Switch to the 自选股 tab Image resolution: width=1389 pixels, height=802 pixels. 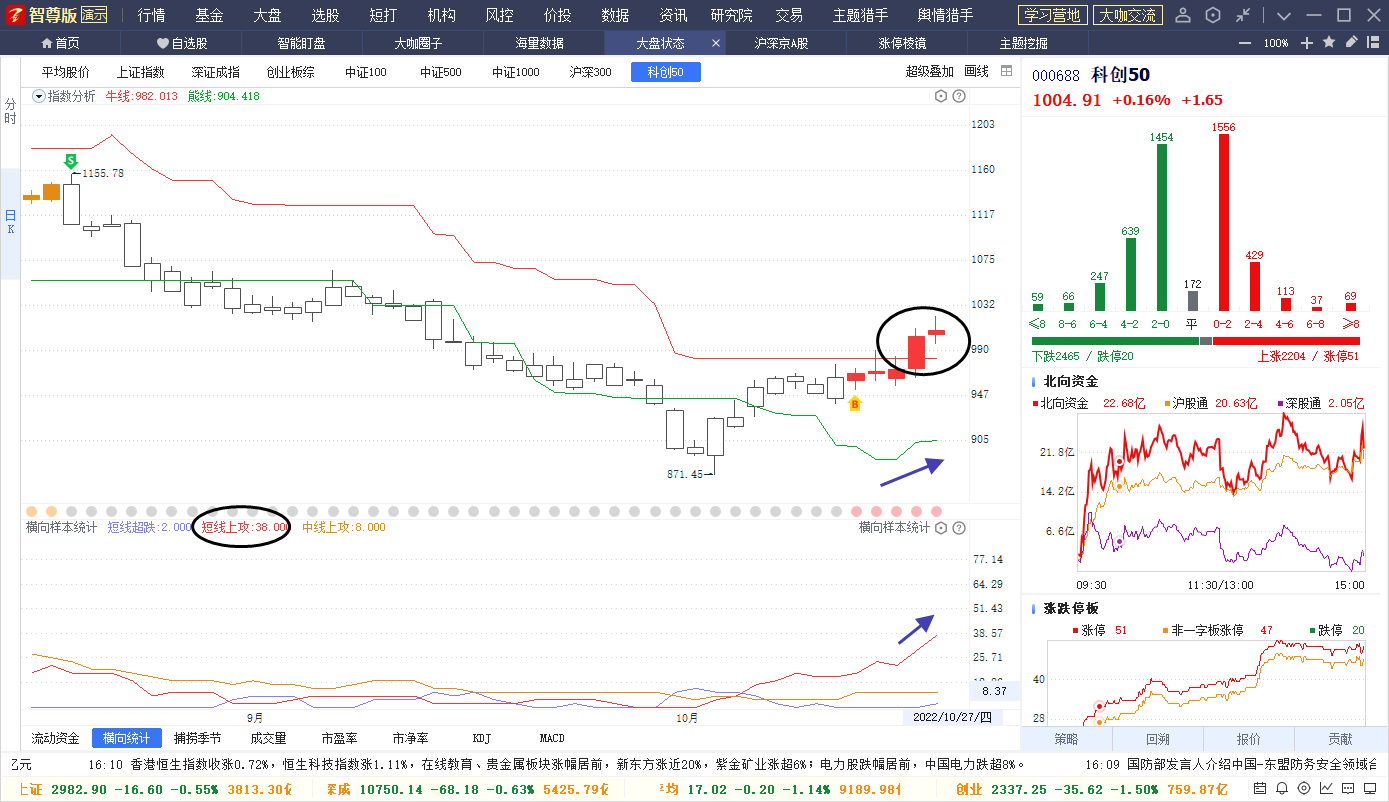(182, 43)
